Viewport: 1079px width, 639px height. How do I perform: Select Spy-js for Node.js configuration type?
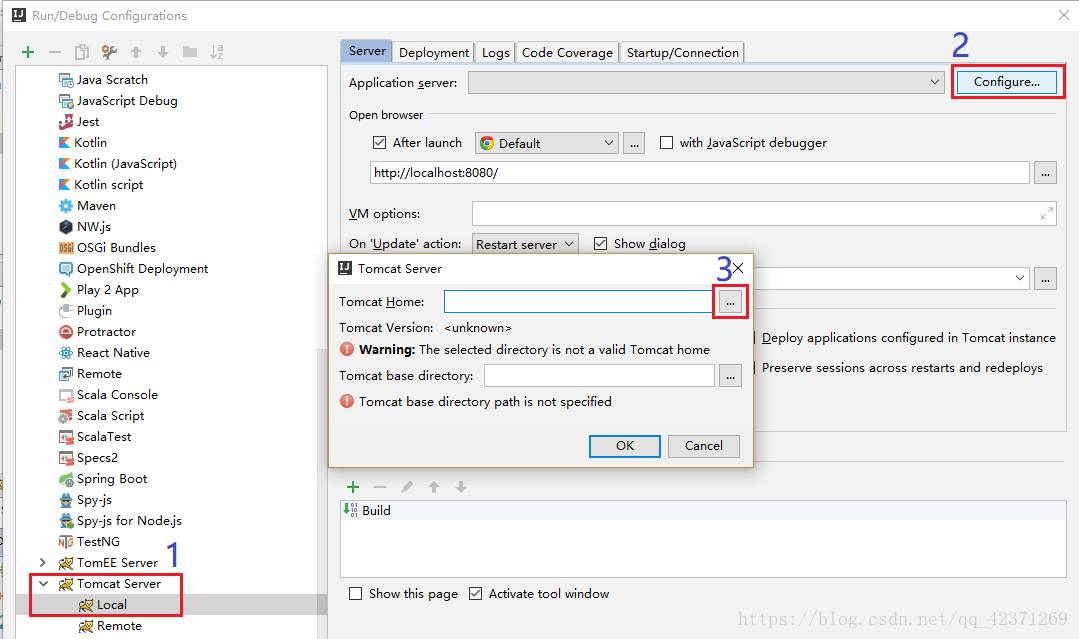[120, 521]
